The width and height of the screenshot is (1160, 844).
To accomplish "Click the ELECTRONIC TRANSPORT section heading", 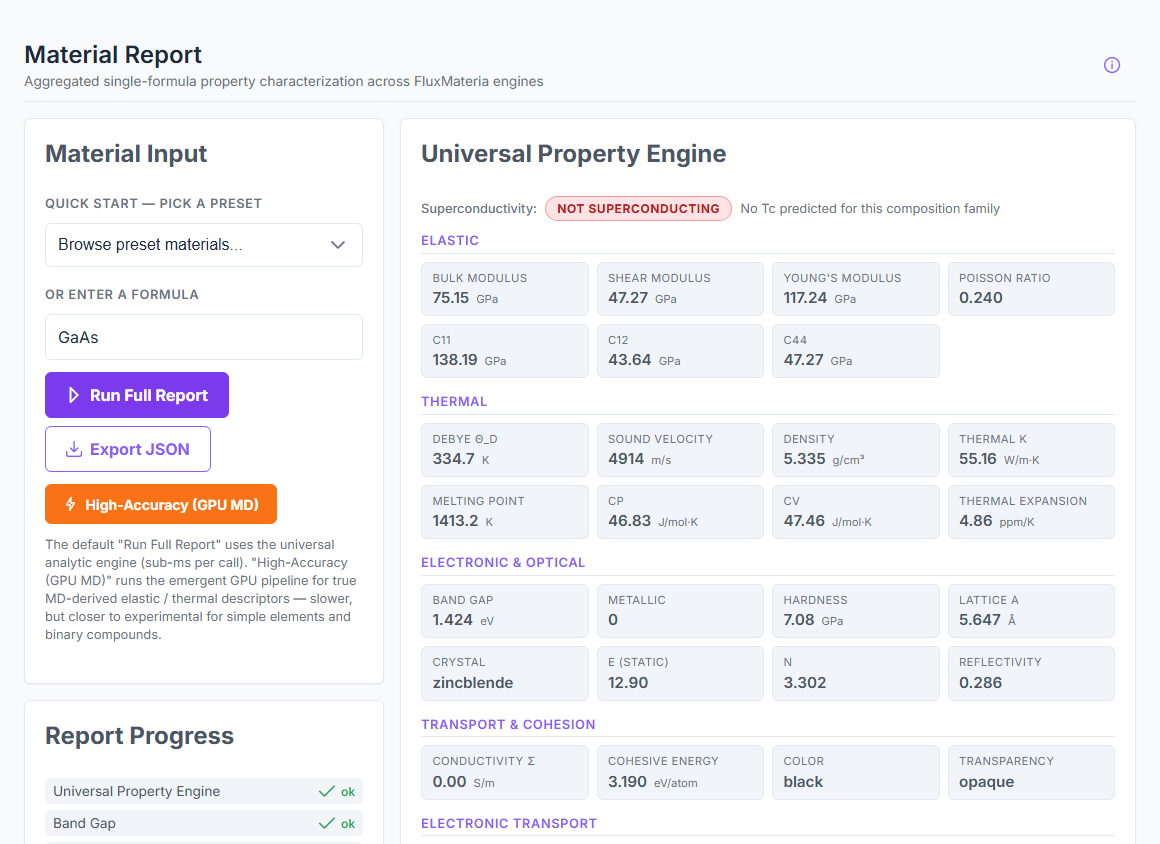I will pyautogui.click(x=509, y=824).
